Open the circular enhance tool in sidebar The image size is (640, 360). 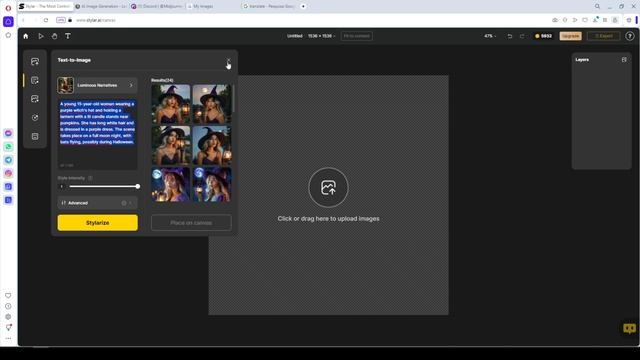pos(35,118)
